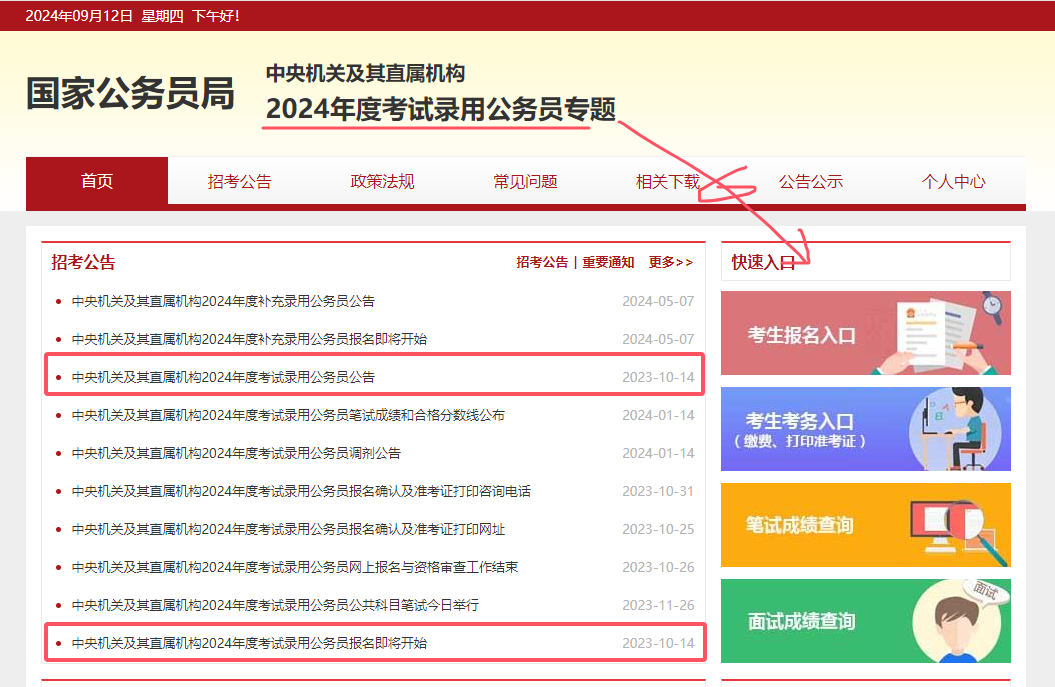Click the 2023-11-26 date text
Image resolution: width=1055 pixels, height=687 pixels.
[658, 606]
